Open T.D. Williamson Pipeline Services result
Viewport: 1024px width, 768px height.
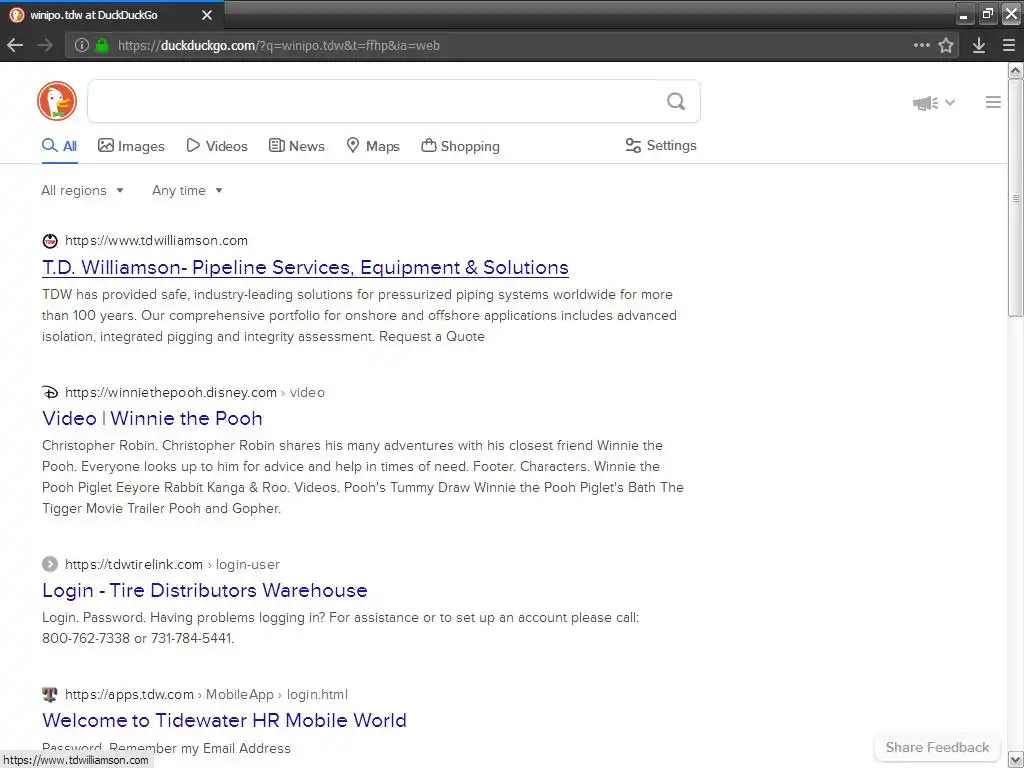point(305,268)
